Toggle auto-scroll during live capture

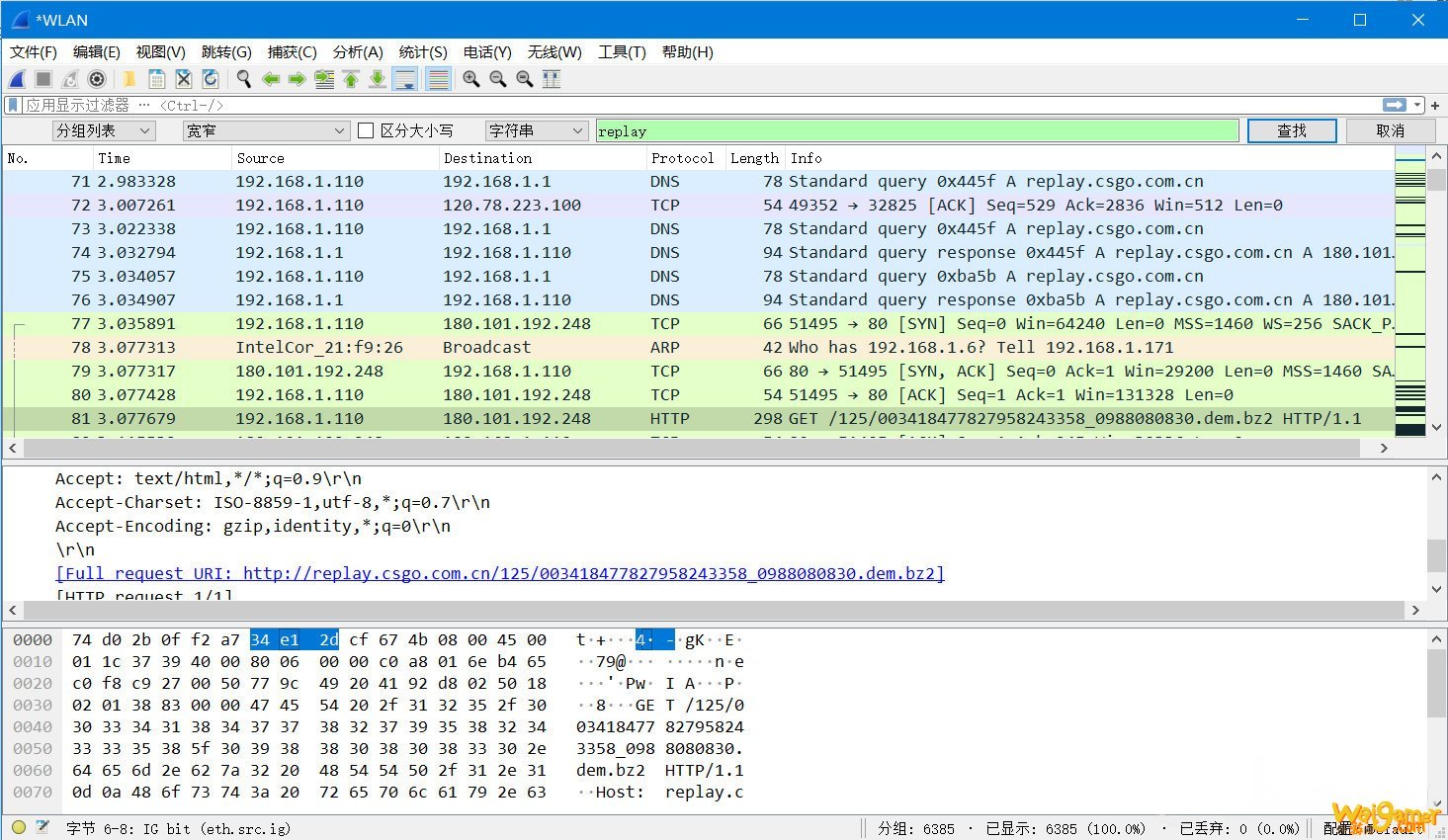[x=405, y=79]
